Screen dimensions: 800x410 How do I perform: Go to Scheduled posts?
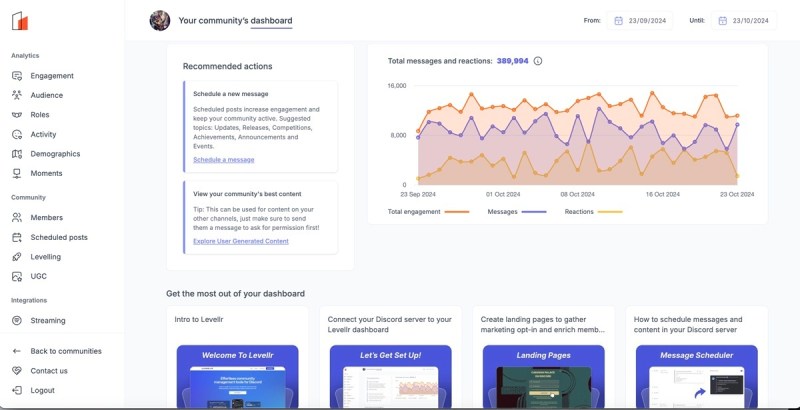pyautogui.click(x=59, y=237)
